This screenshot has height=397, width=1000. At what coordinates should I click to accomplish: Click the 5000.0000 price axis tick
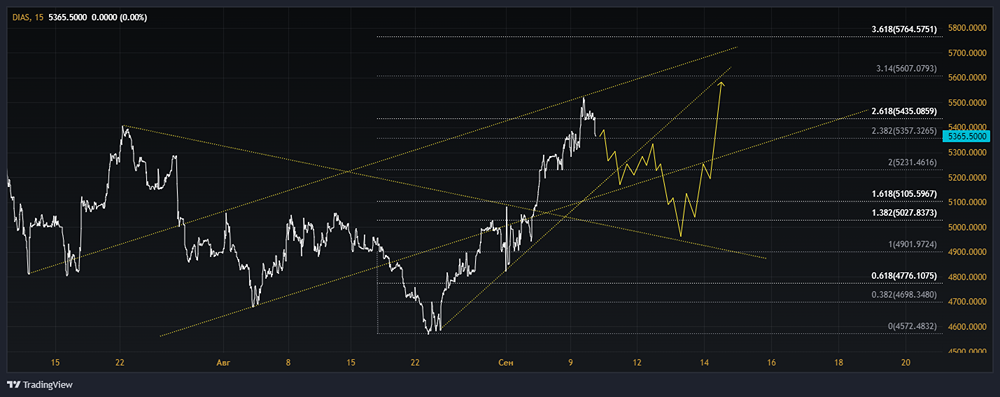[968, 227]
